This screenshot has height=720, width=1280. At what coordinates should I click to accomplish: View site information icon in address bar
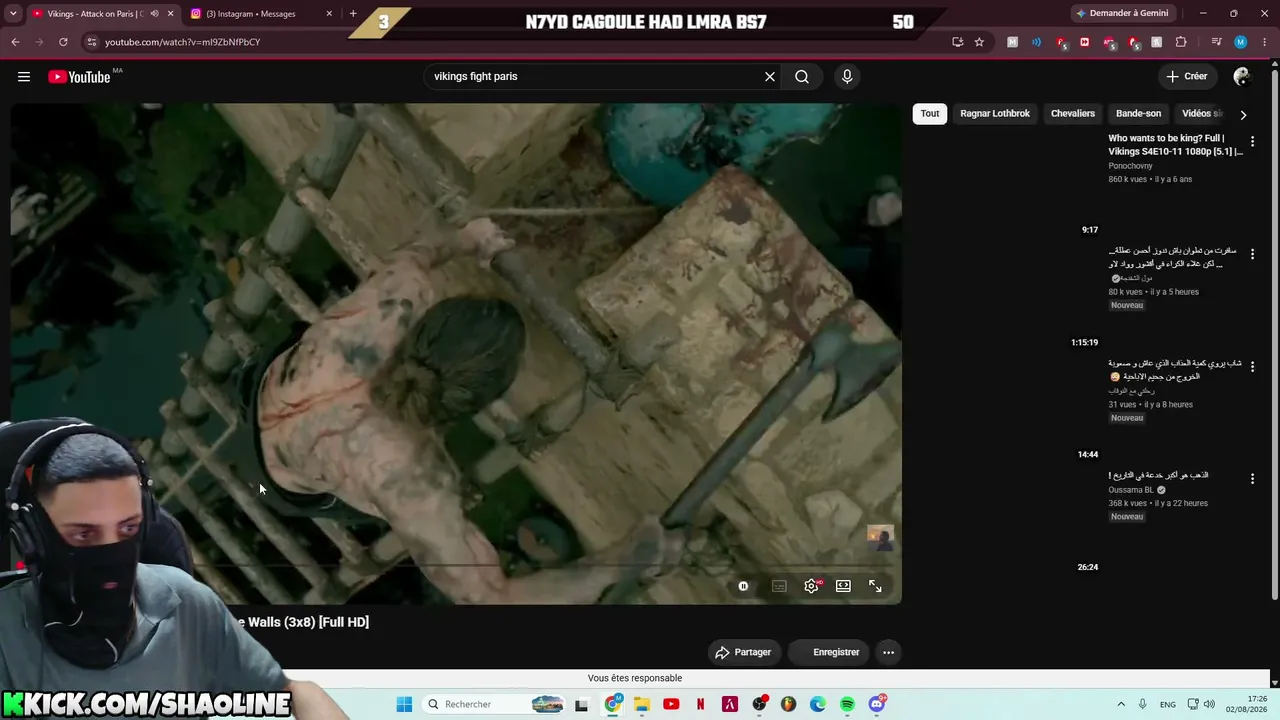(92, 42)
